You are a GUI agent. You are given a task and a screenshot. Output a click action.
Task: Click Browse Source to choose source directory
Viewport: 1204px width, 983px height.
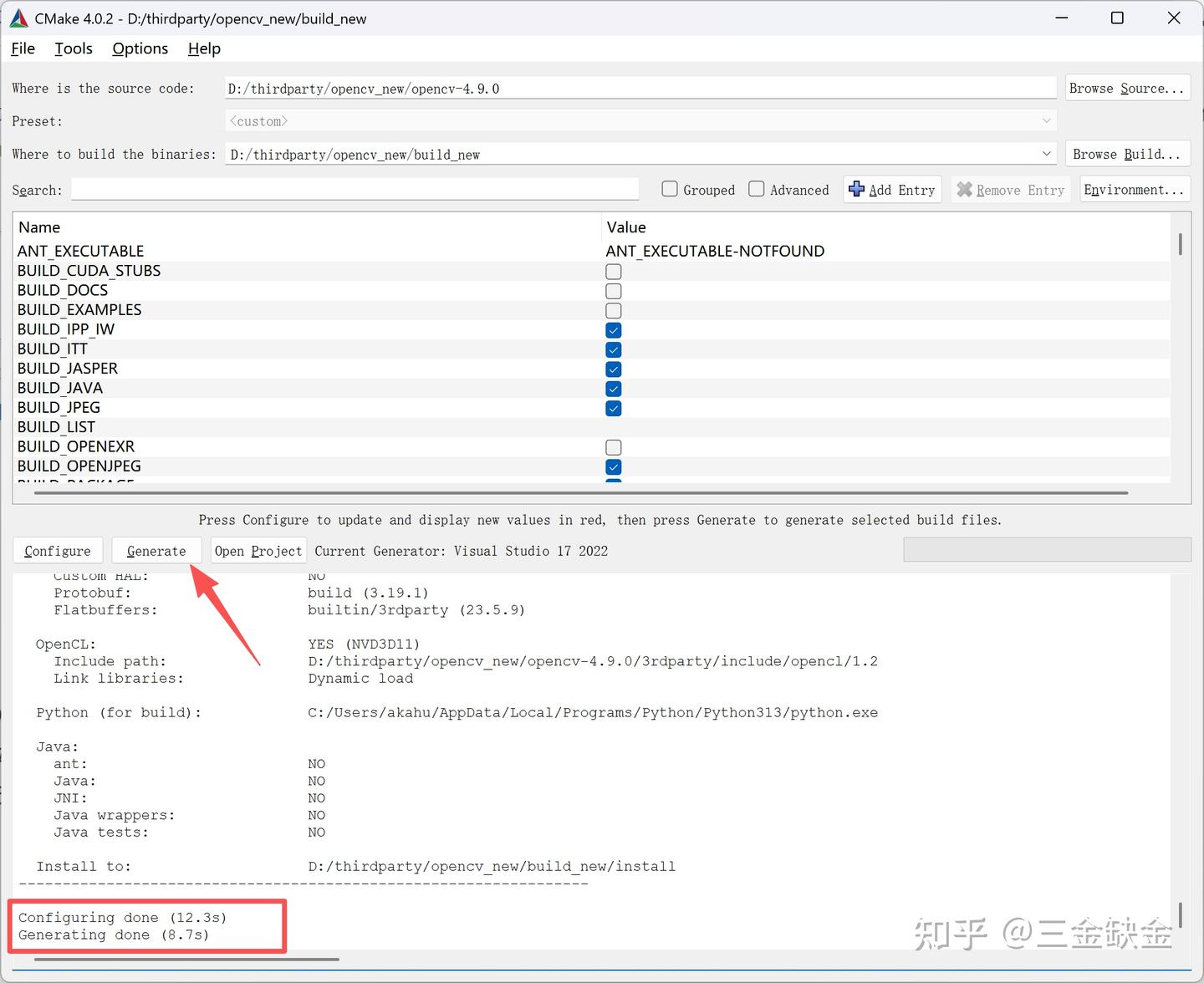click(x=1127, y=88)
